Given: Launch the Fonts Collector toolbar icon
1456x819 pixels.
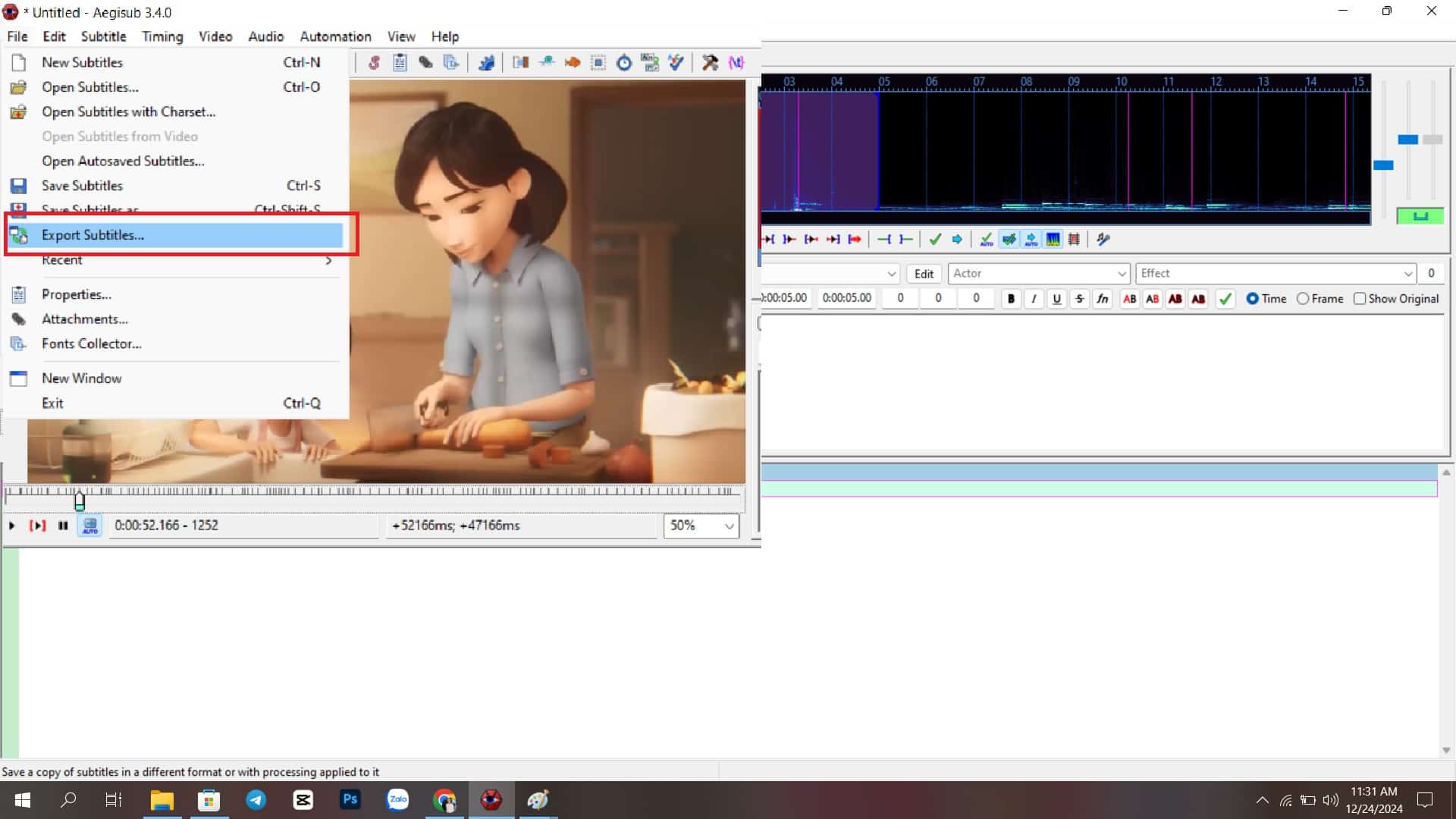Looking at the screenshot, I should (x=451, y=63).
